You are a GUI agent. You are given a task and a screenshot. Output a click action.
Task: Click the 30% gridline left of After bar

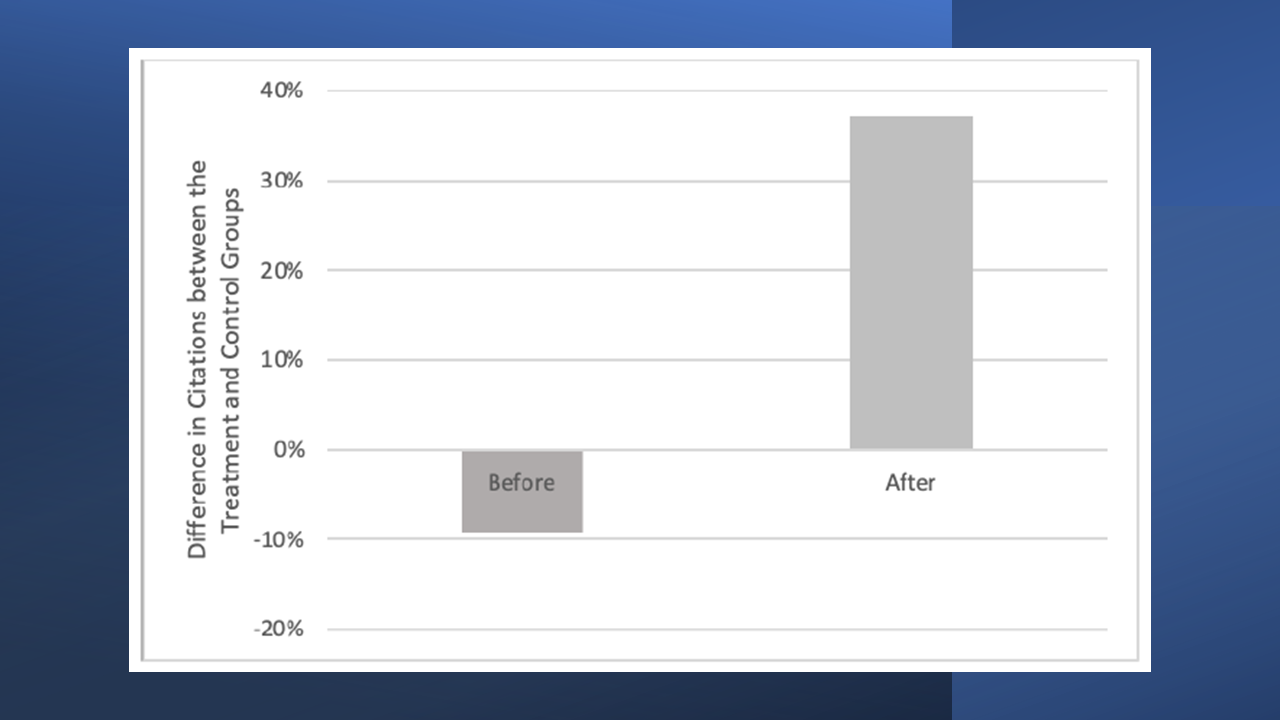pyautogui.click(x=588, y=181)
